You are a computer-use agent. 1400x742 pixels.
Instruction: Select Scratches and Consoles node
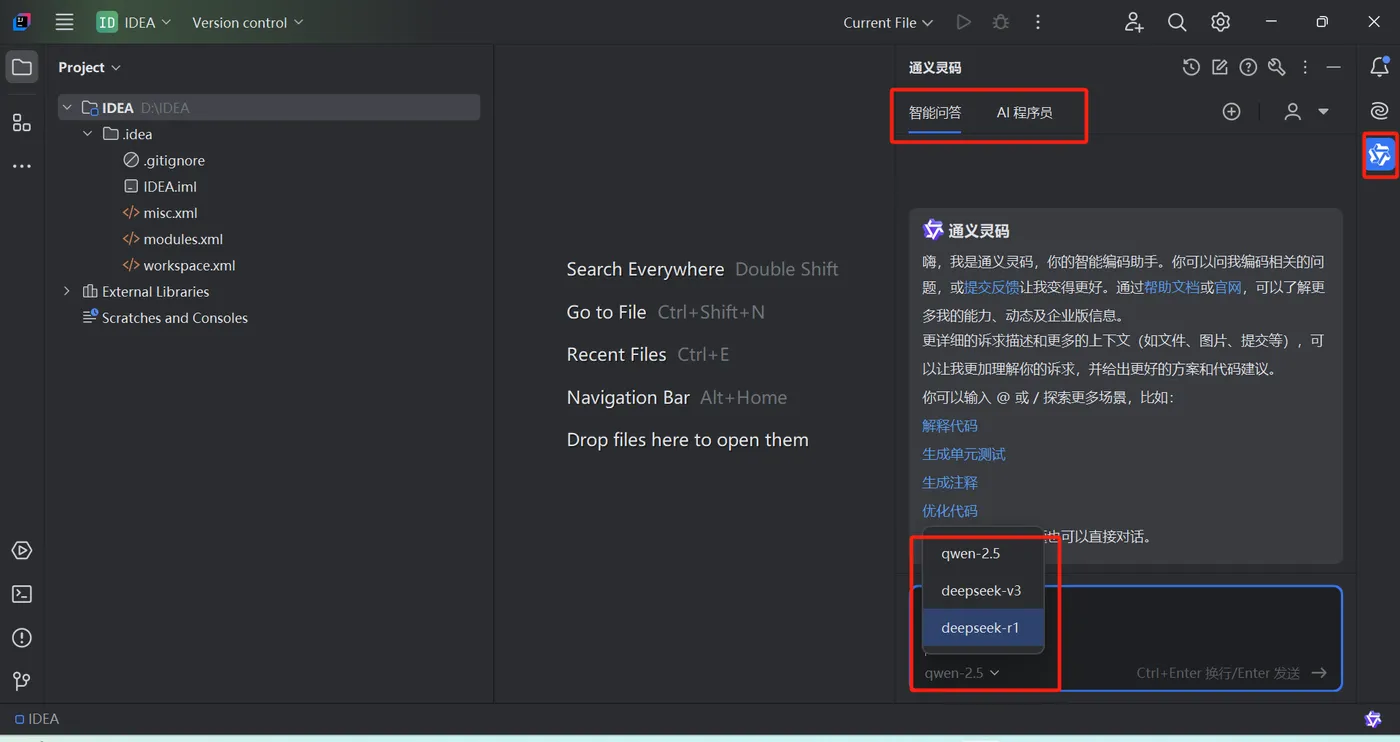click(165, 318)
